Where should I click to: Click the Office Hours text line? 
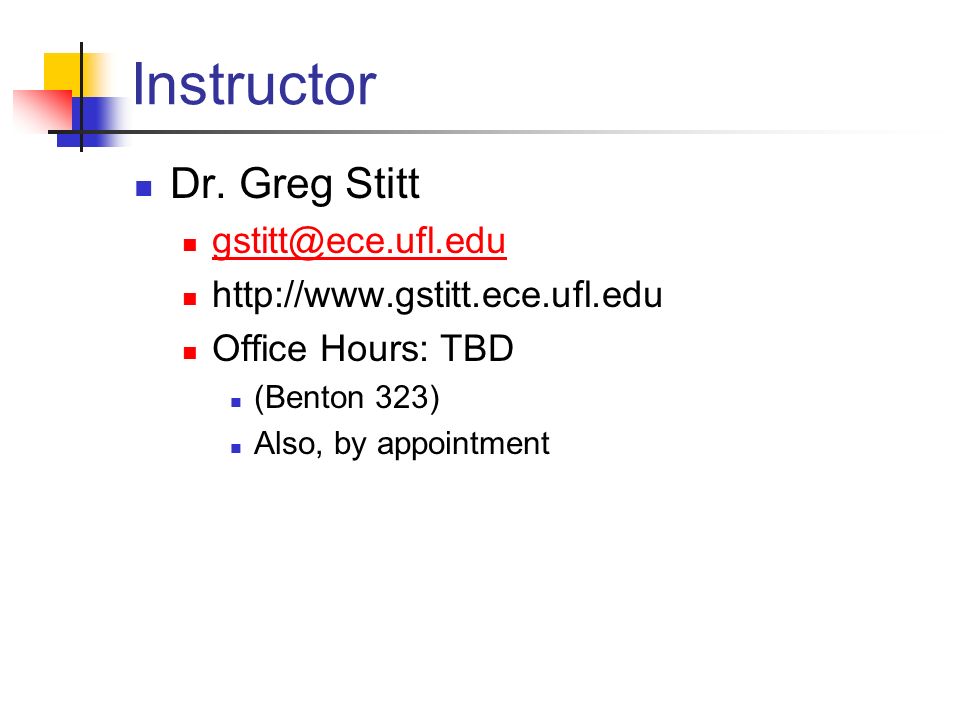[362, 349]
